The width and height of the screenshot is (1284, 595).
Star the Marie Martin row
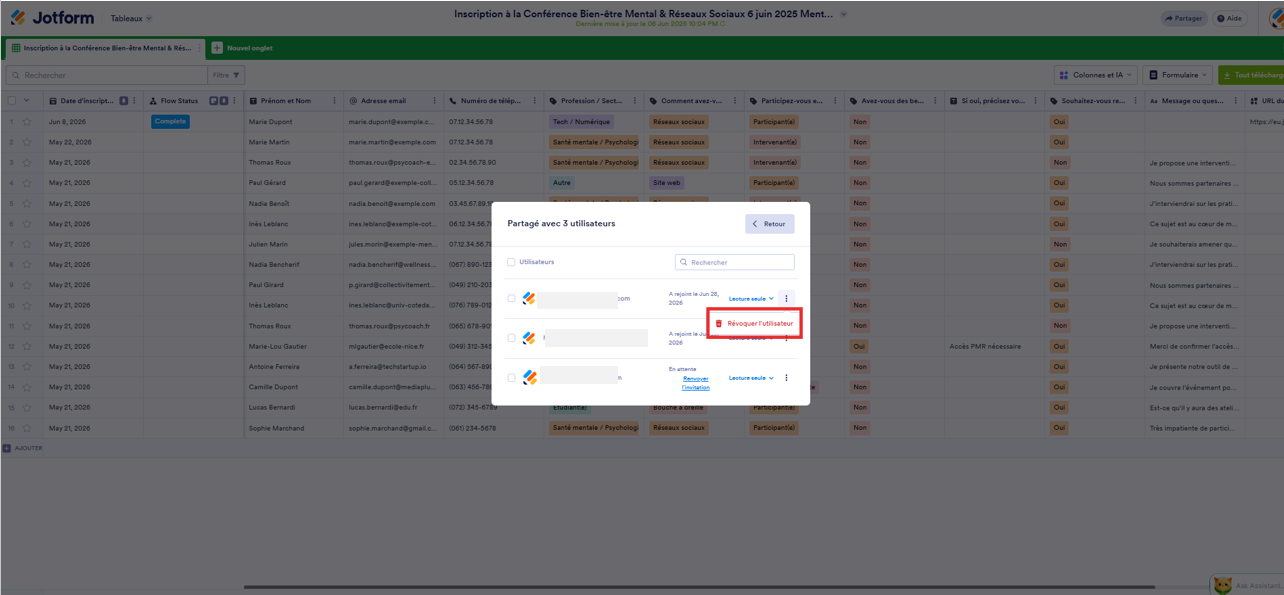click(x=27, y=142)
